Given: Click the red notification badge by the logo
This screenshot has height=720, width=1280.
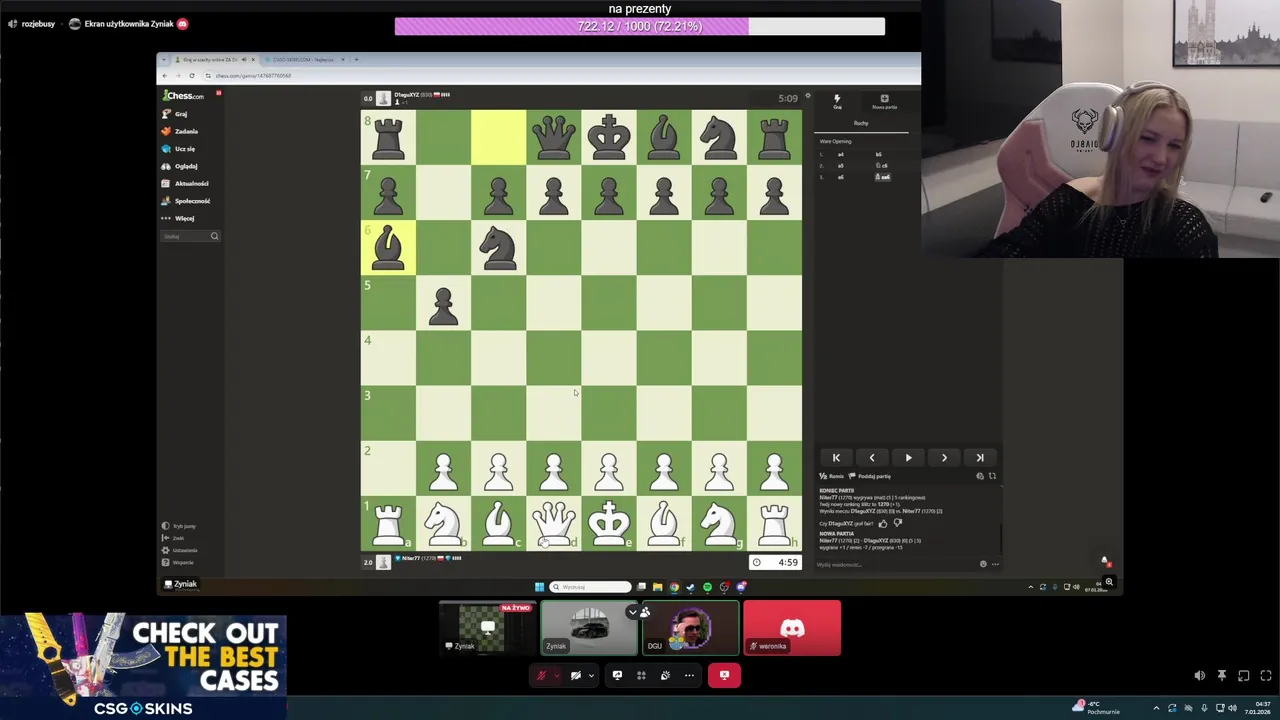Looking at the screenshot, I should (x=218, y=93).
